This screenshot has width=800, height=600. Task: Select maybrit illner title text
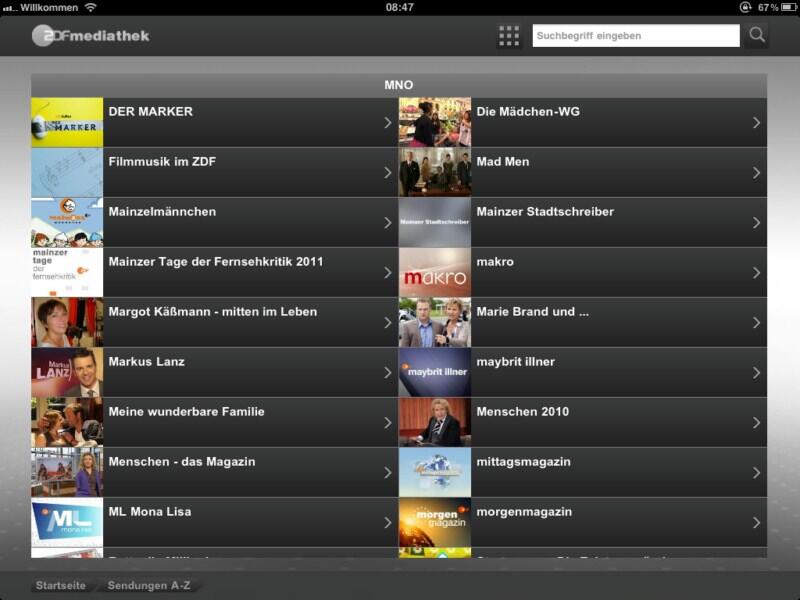tap(515, 362)
